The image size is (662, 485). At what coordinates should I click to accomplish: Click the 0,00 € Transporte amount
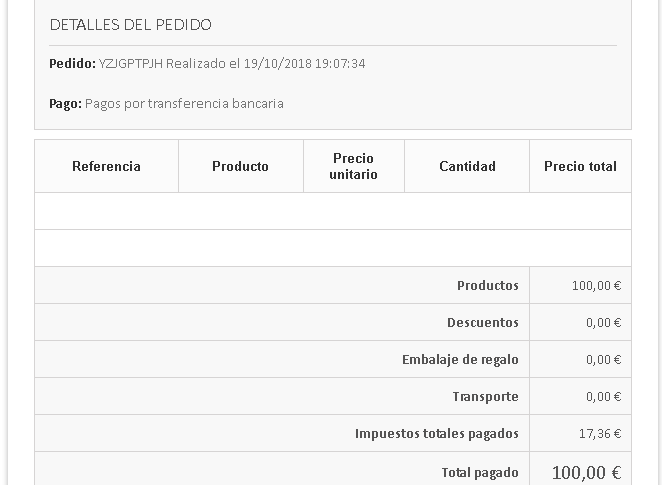[x=603, y=396]
